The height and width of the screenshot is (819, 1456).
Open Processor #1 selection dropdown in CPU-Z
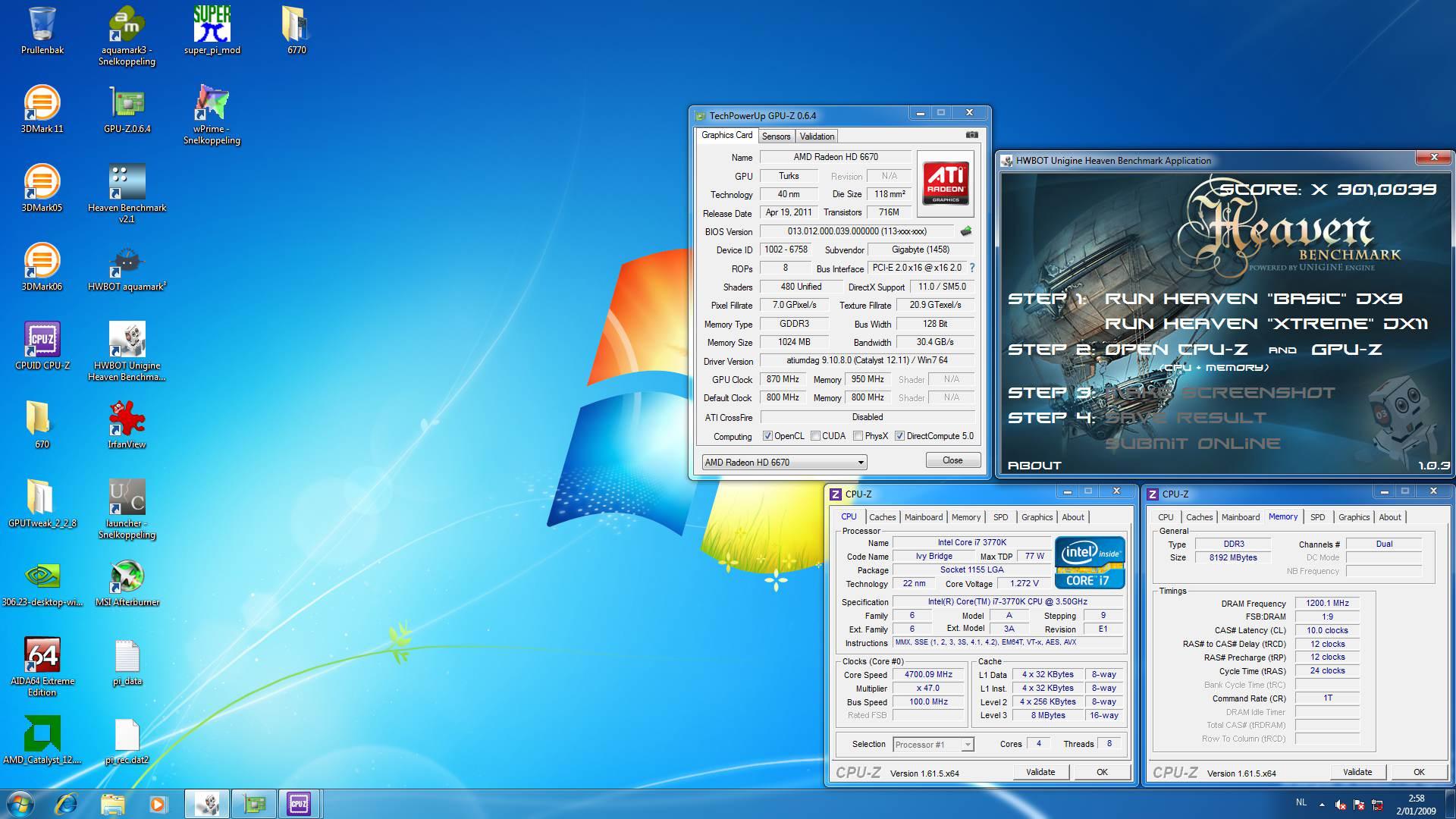[x=933, y=745]
